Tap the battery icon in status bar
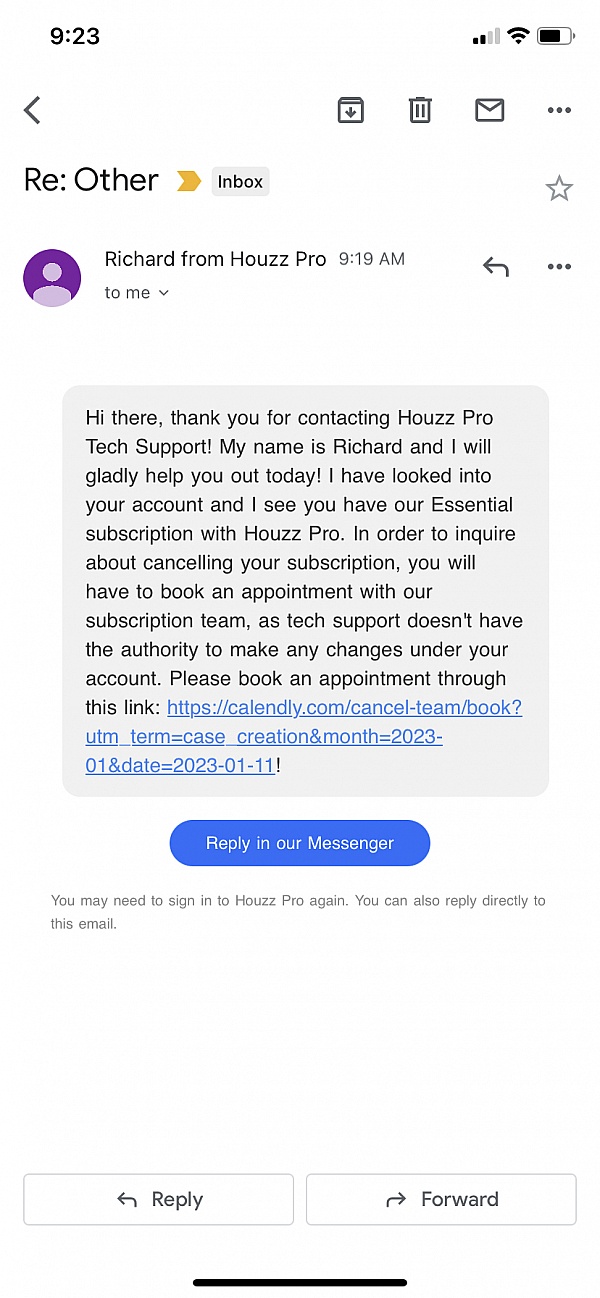The height and width of the screenshot is (1298, 600). pyautogui.click(x=554, y=36)
